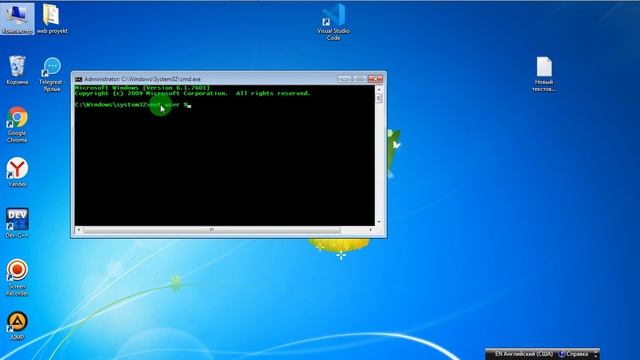640x360 pixels.
Task: Click the cmd window title bar text
Action: [142, 79]
